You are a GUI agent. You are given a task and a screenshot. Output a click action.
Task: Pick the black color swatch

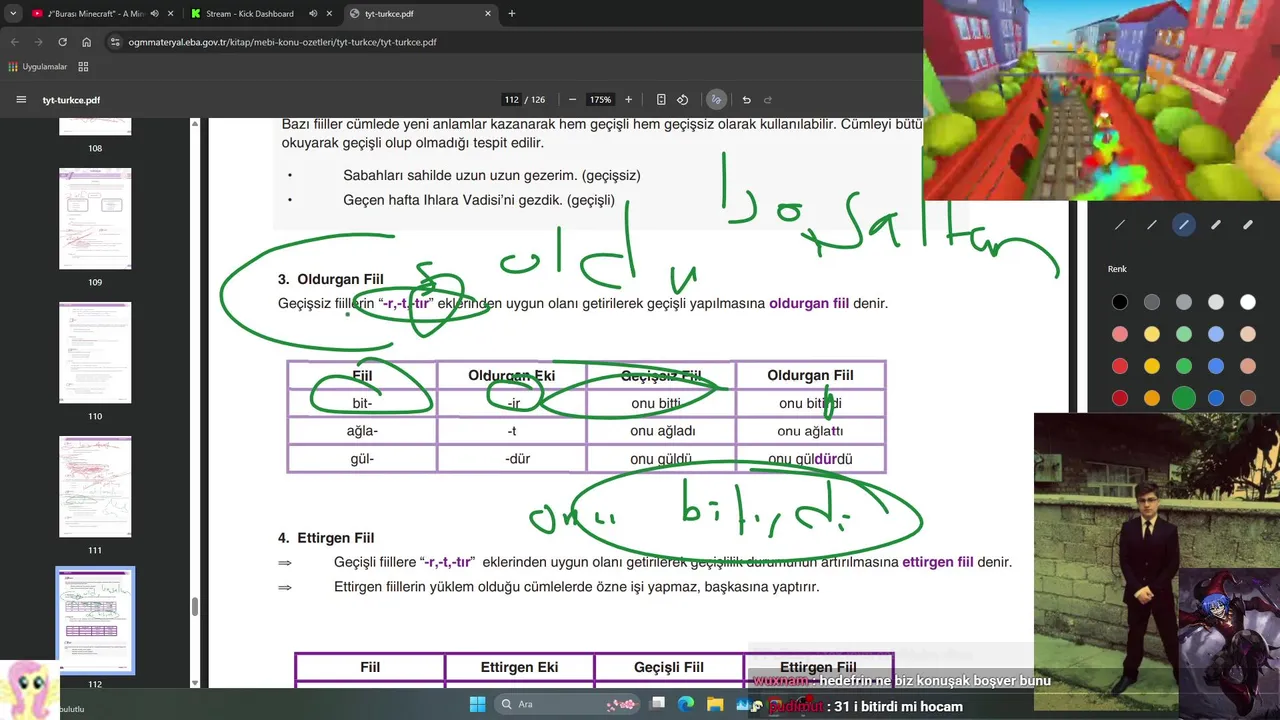coord(1120,302)
